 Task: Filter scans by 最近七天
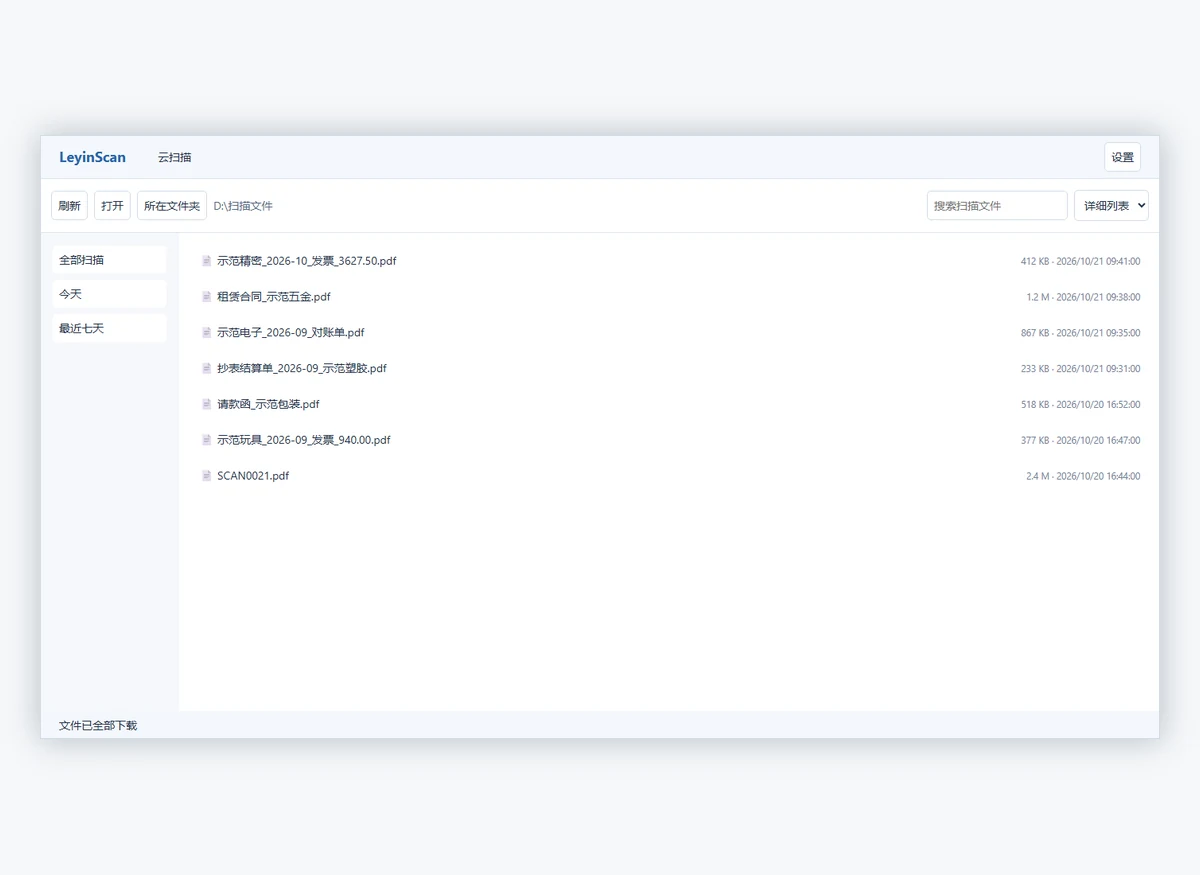(x=109, y=328)
